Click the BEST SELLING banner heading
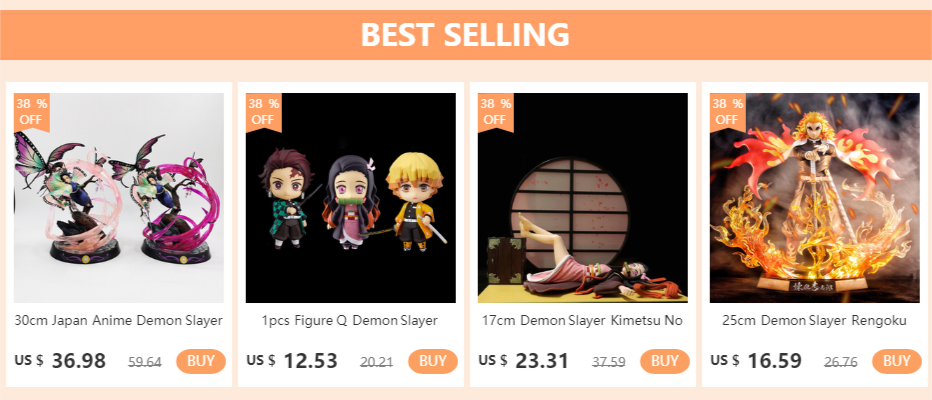This screenshot has width=932, height=400. click(x=465, y=35)
